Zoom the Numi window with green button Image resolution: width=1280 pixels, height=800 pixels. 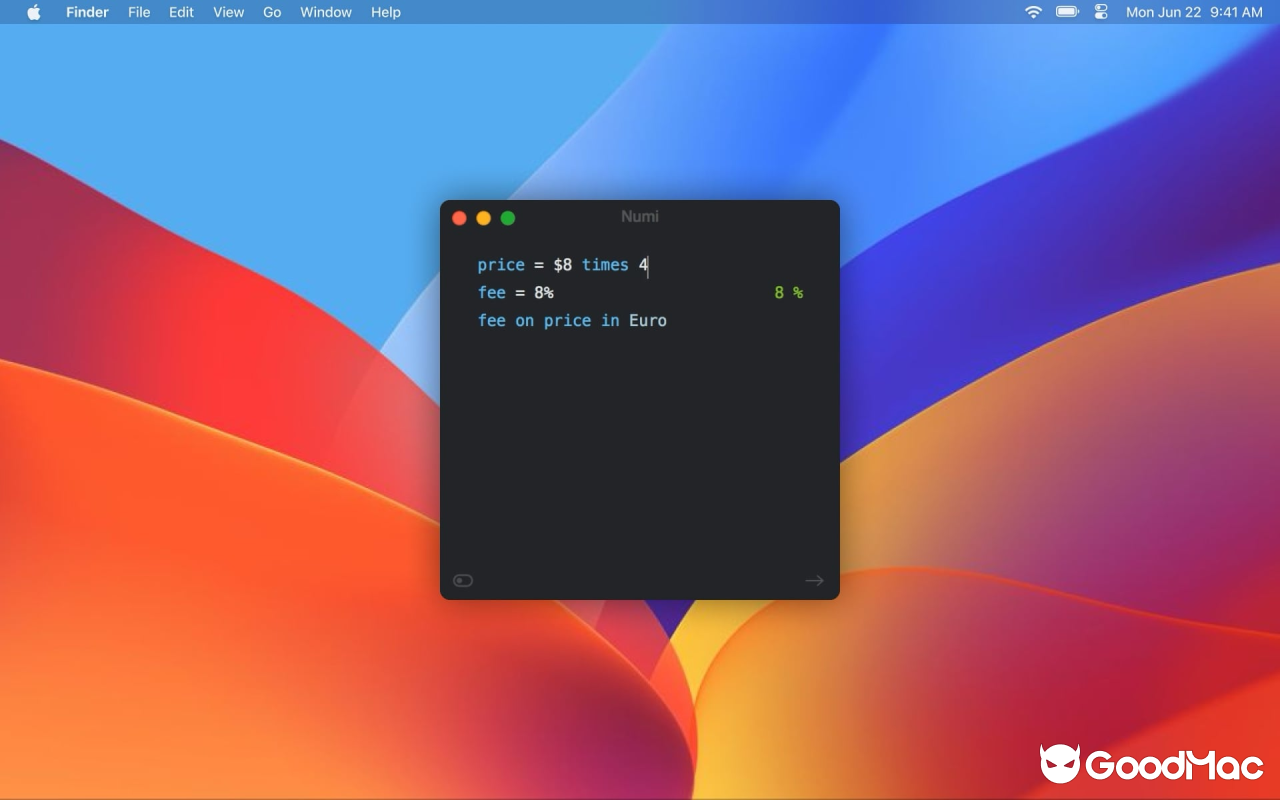click(508, 218)
